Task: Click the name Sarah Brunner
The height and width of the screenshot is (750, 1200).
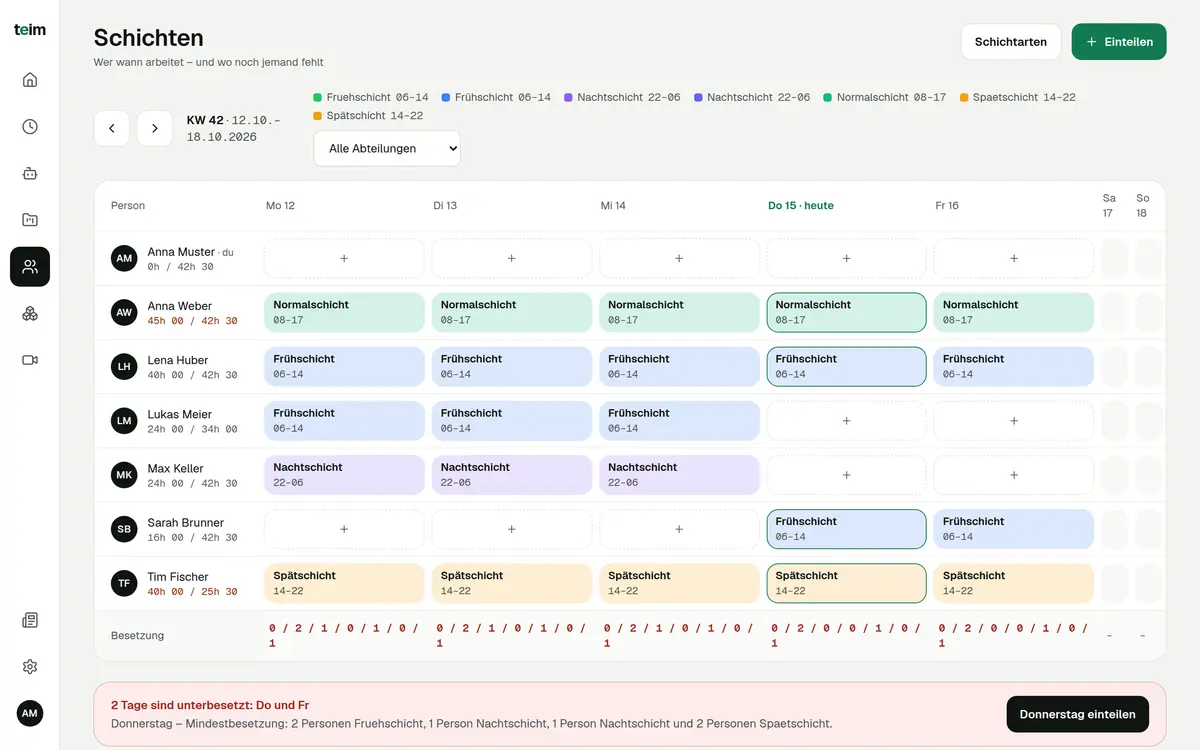Action: pyautogui.click(x=186, y=523)
